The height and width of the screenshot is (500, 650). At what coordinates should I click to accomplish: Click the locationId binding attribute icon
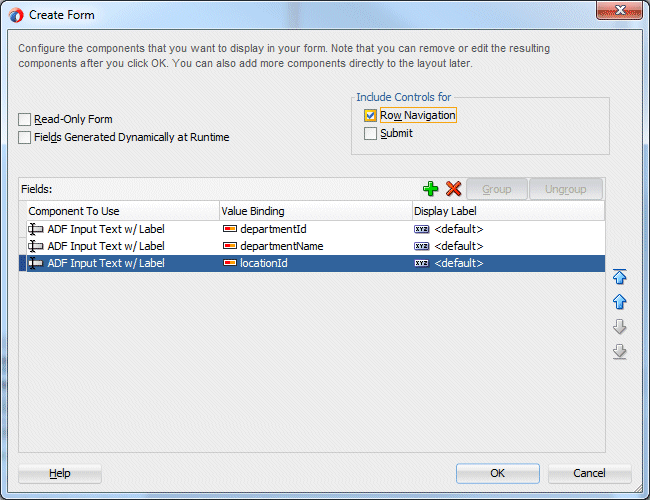click(x=230, y=263)
